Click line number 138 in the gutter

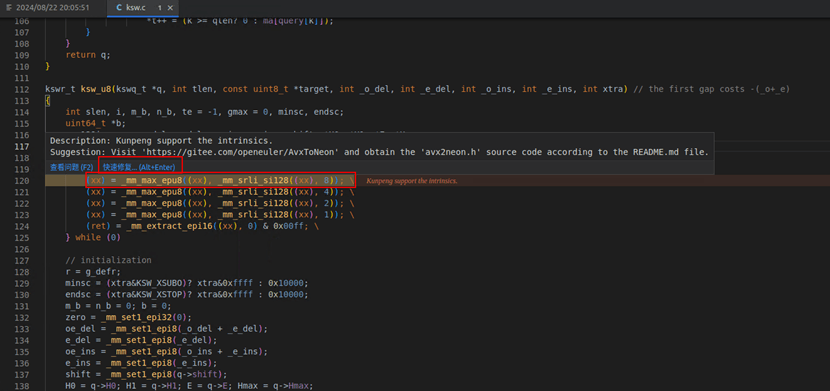pyautogui.click(x=22, y=386)
